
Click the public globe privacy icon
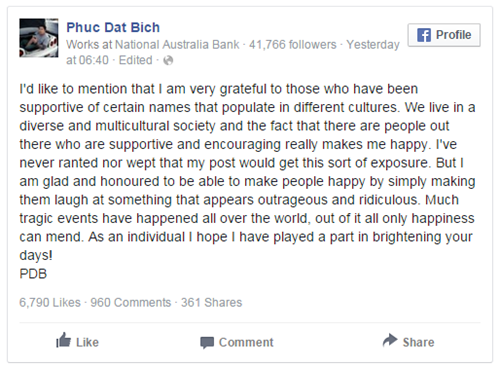coord(168,60)
